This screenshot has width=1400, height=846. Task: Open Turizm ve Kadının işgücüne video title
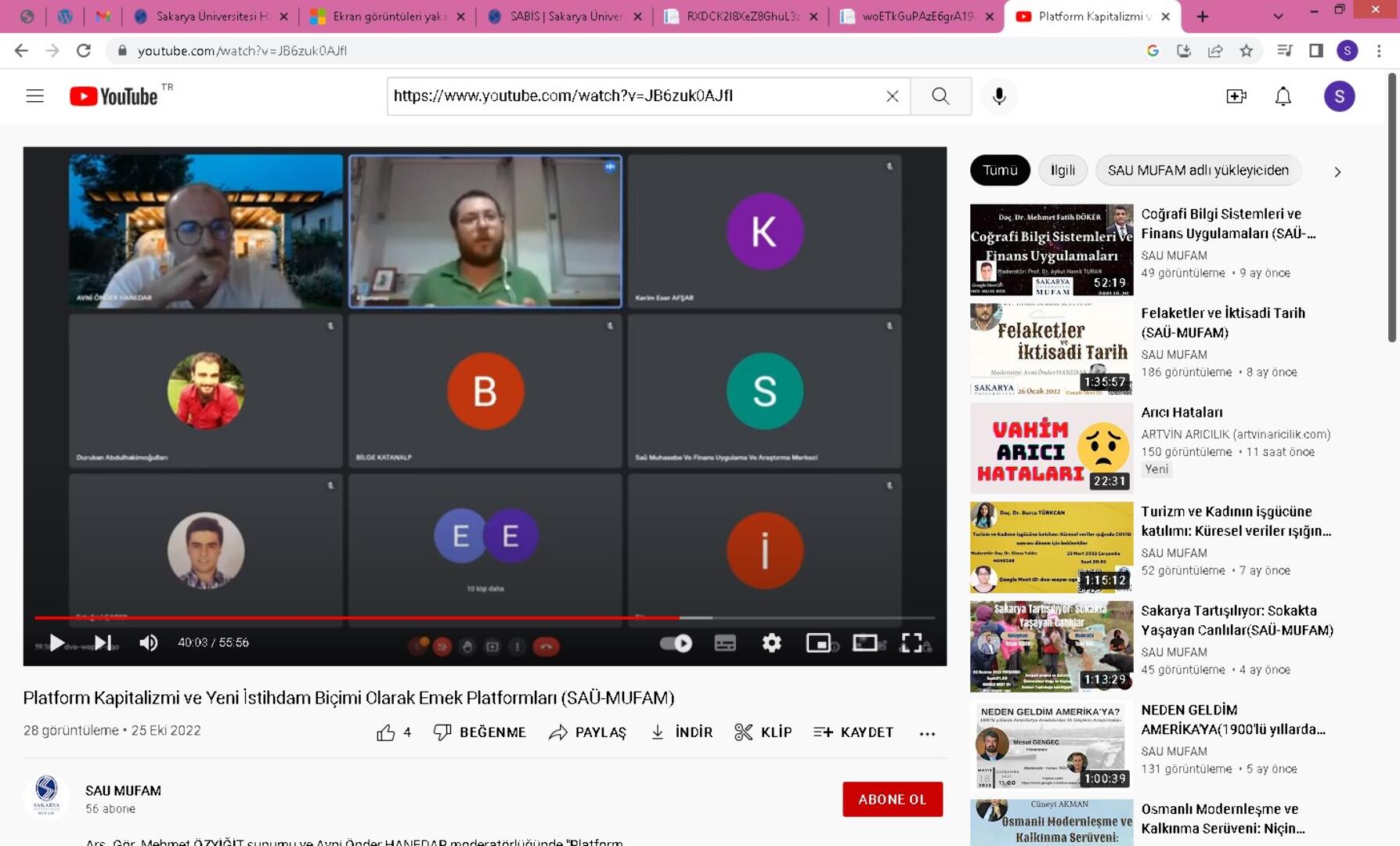[1236, 521]
